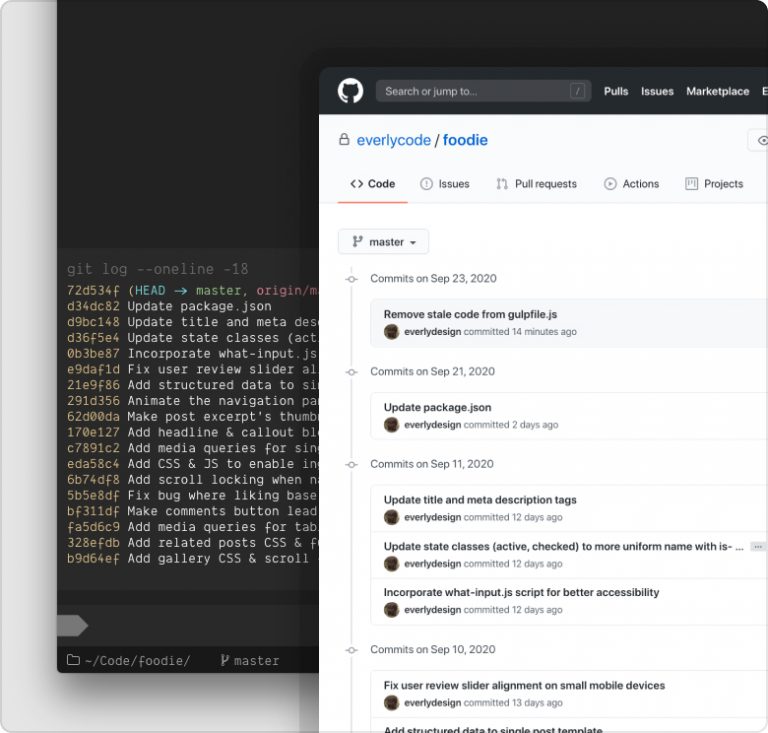Click the watch eye icon button

pyautogui.click(x=760, y=141)
